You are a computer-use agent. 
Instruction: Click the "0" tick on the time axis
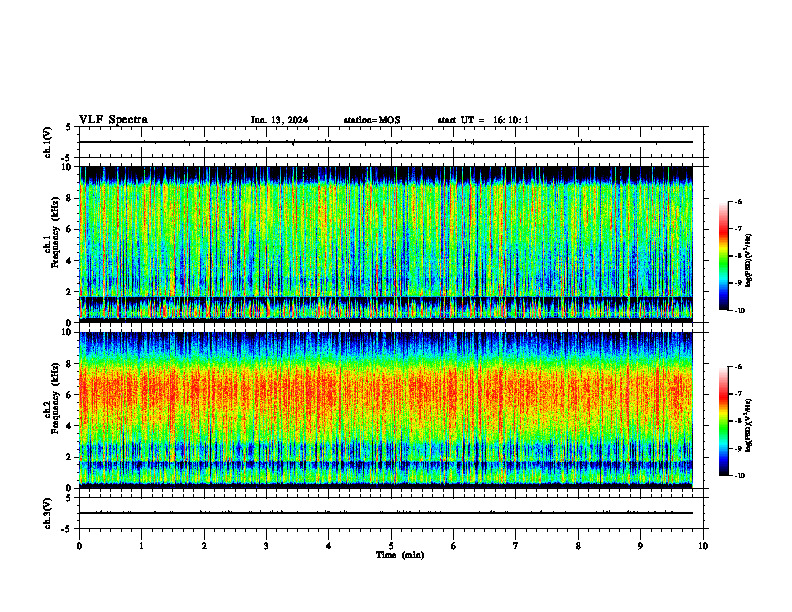(x=79, y=546)
